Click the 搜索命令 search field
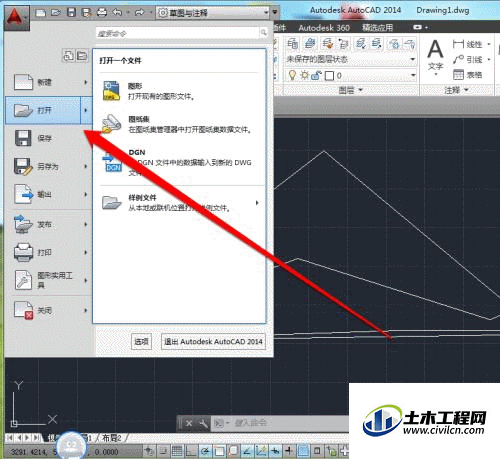 click(177, 33)
